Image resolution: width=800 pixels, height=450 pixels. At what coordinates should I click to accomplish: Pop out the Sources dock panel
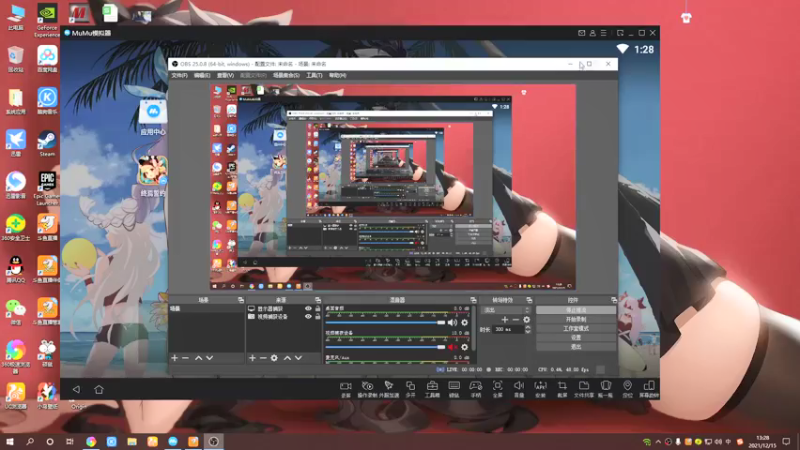(x=318, y=300)
